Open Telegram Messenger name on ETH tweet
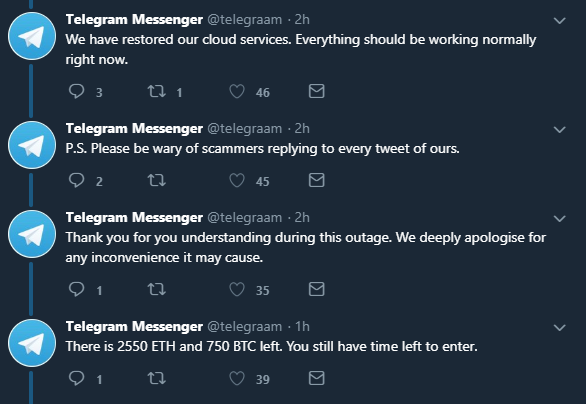 134,327
